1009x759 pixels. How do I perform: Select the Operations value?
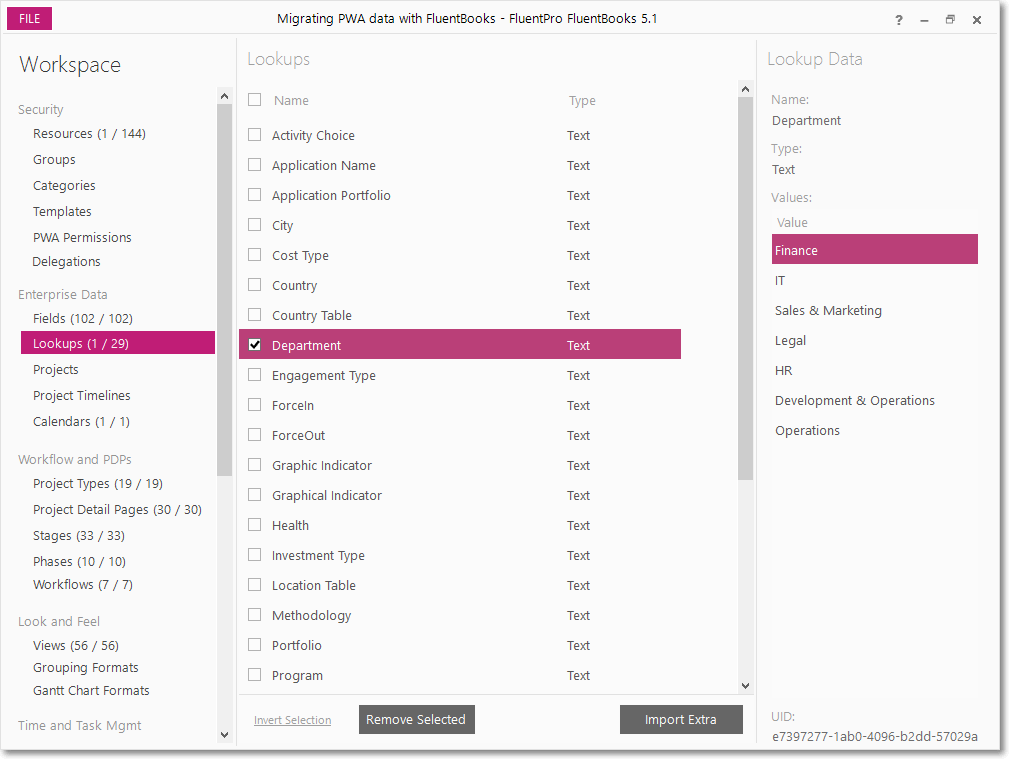coord(807,431)
